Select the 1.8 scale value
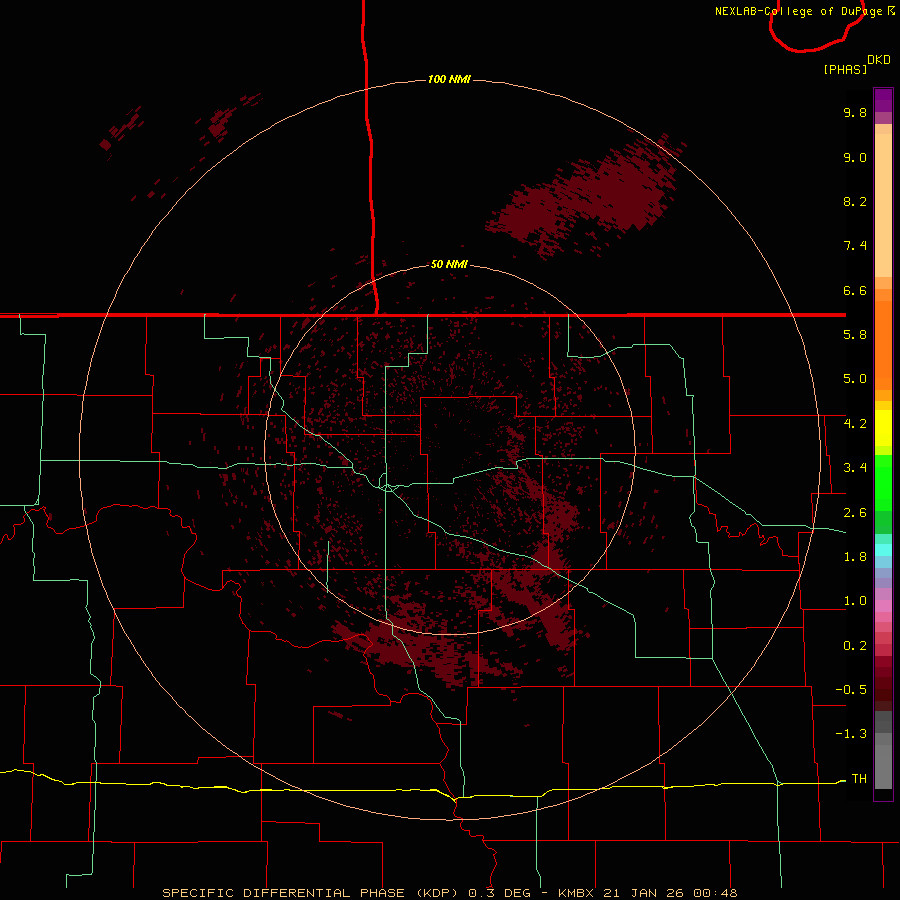 pos(855,557)
